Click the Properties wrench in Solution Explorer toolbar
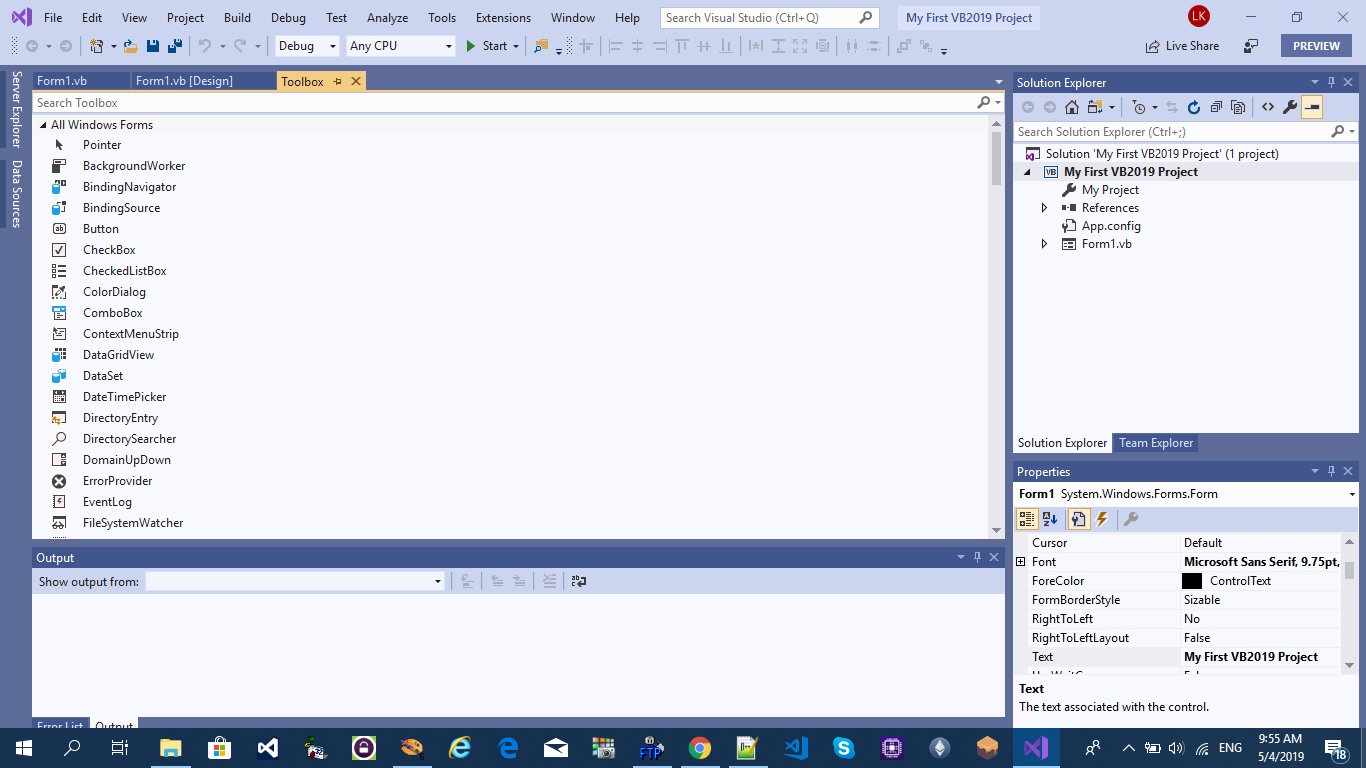Viewport: 1366px width, 768px height. point(1290,107)
